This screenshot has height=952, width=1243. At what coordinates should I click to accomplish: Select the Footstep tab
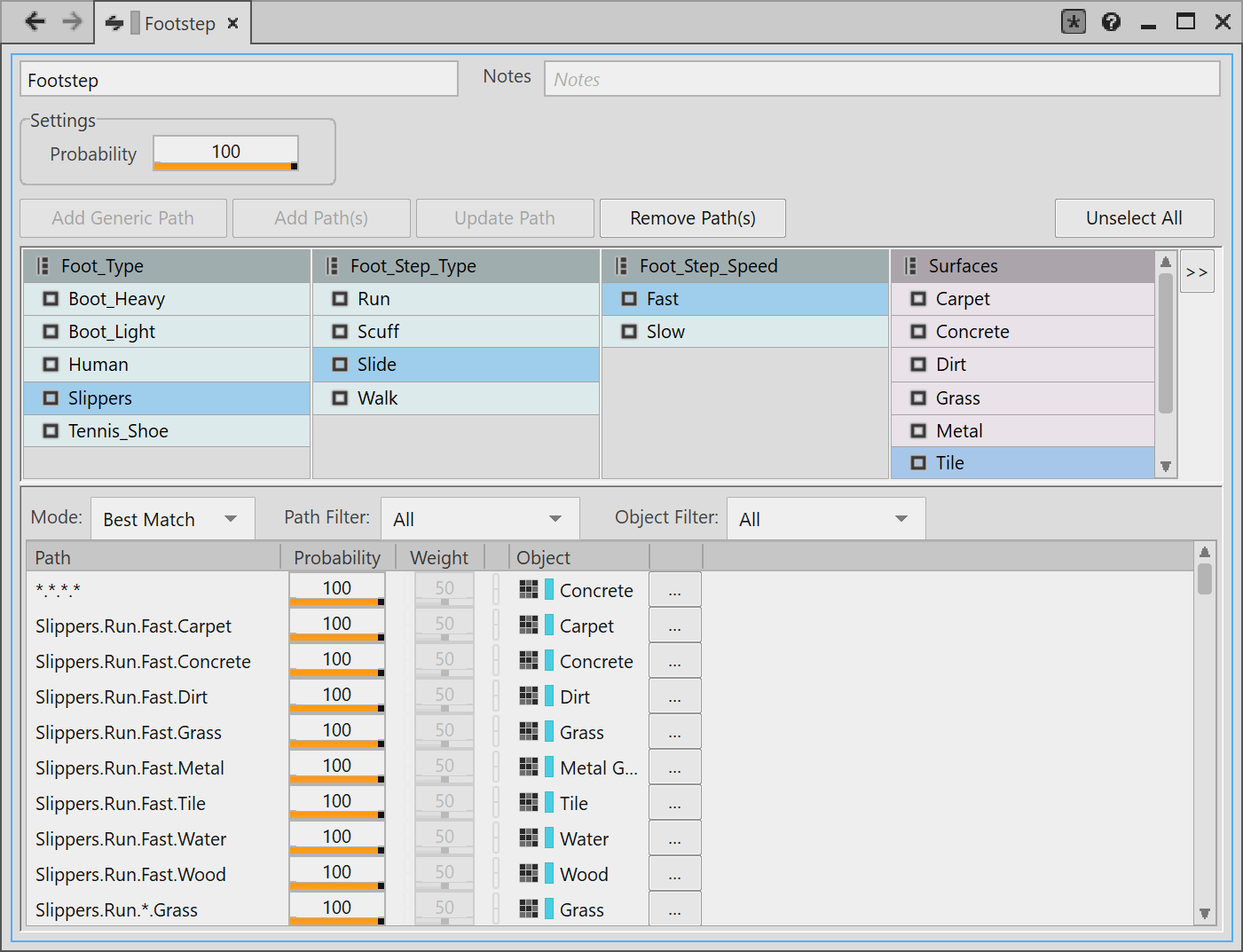point(179,24)
